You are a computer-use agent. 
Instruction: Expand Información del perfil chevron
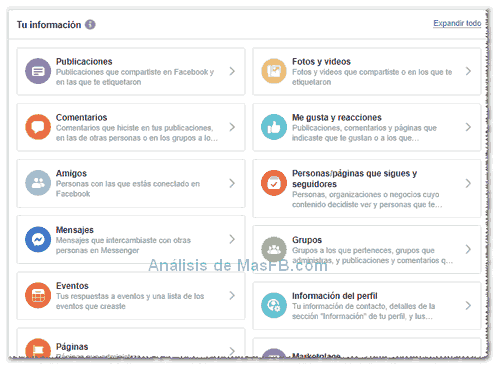point(468,305)
